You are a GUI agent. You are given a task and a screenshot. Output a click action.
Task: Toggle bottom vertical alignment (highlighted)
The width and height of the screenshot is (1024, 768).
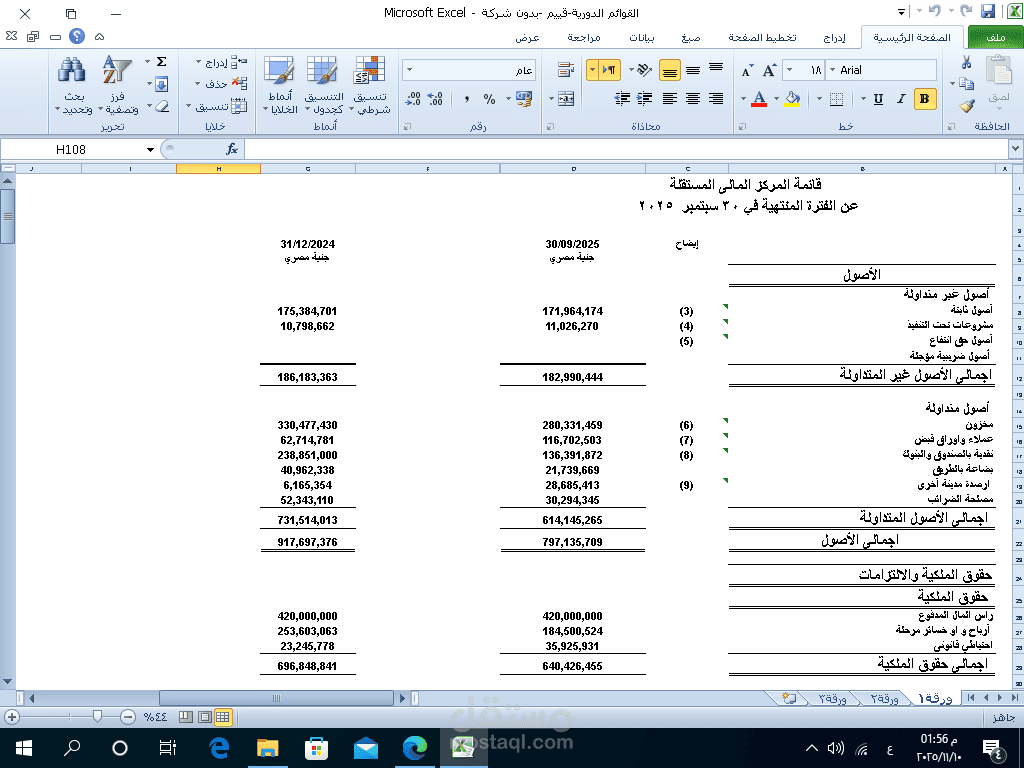tap(669, 70)
